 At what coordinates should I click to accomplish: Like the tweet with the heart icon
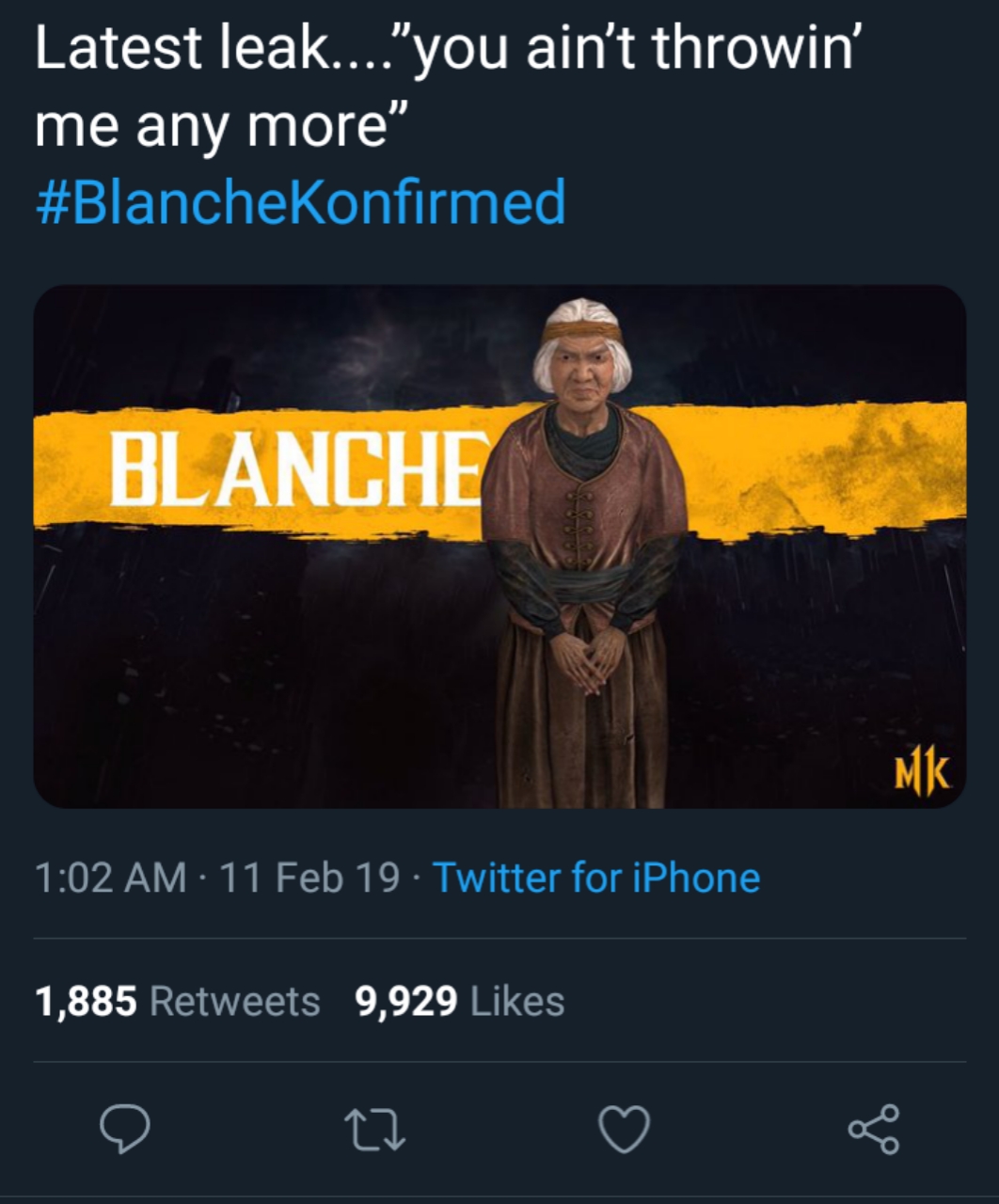625,1129
